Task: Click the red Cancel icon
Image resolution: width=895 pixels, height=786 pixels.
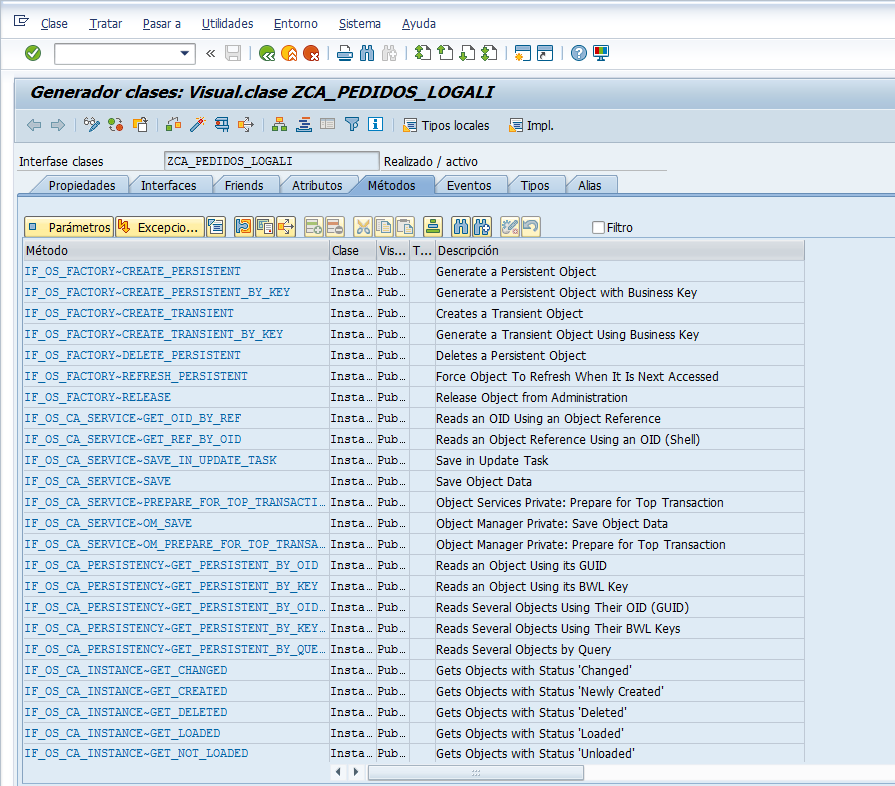Action: tap(311, 54)
